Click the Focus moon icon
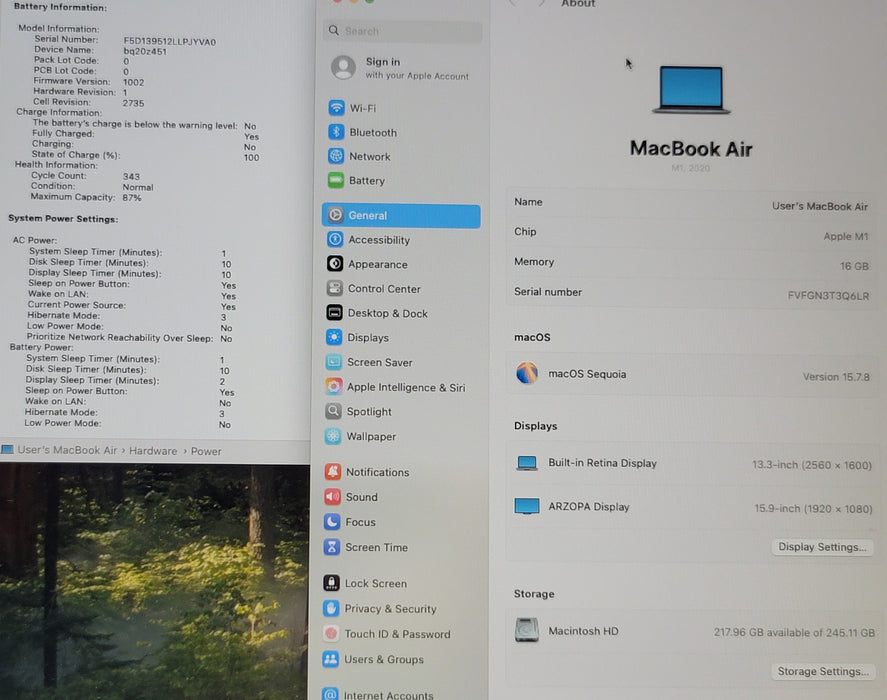The height and width of the screenshot is (700, 887). (332, 521)
